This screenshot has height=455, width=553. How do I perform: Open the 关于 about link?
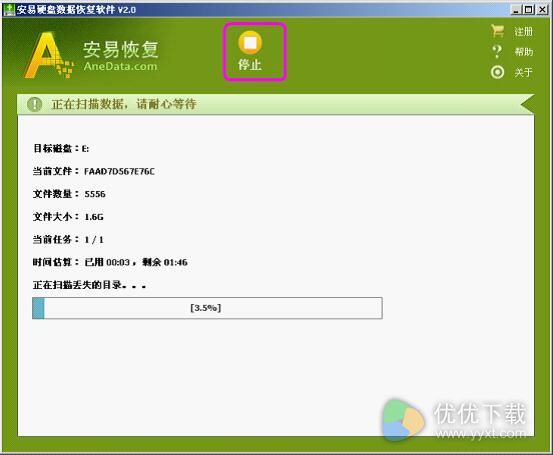point(523,73)
